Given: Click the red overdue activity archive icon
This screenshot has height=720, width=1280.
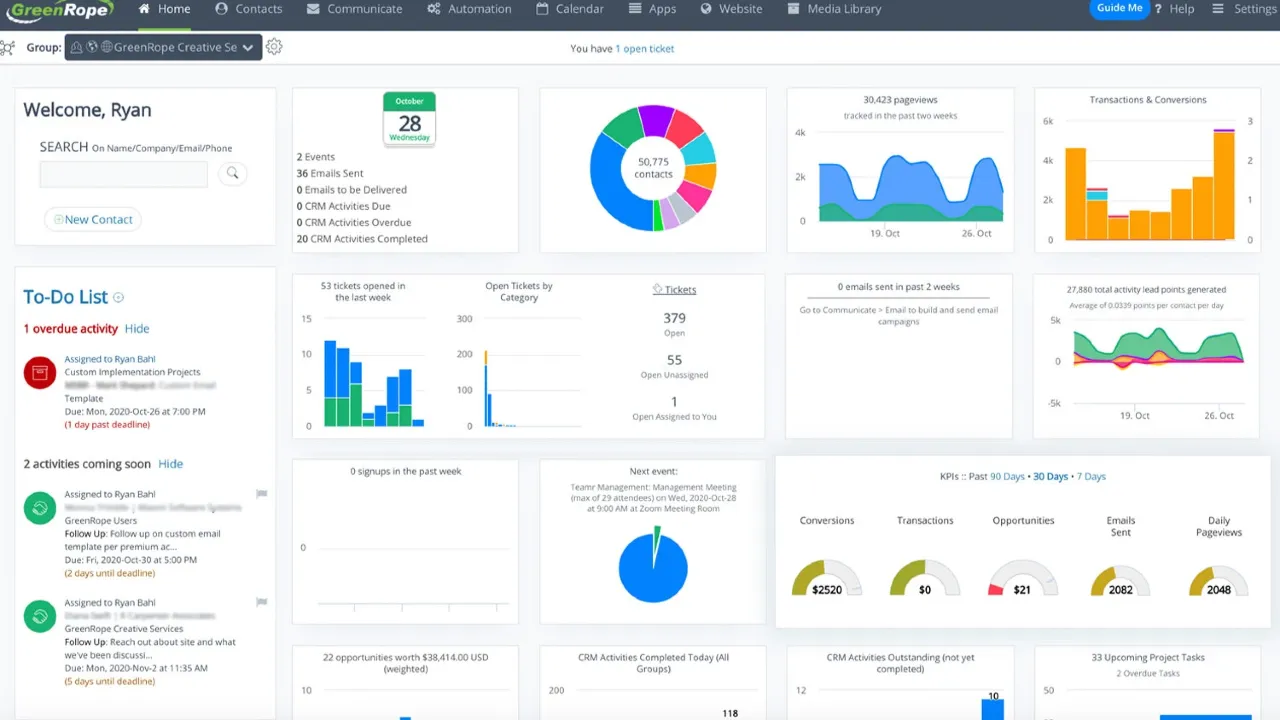Looking at the screenshot, I should click(x=39, y=373).
